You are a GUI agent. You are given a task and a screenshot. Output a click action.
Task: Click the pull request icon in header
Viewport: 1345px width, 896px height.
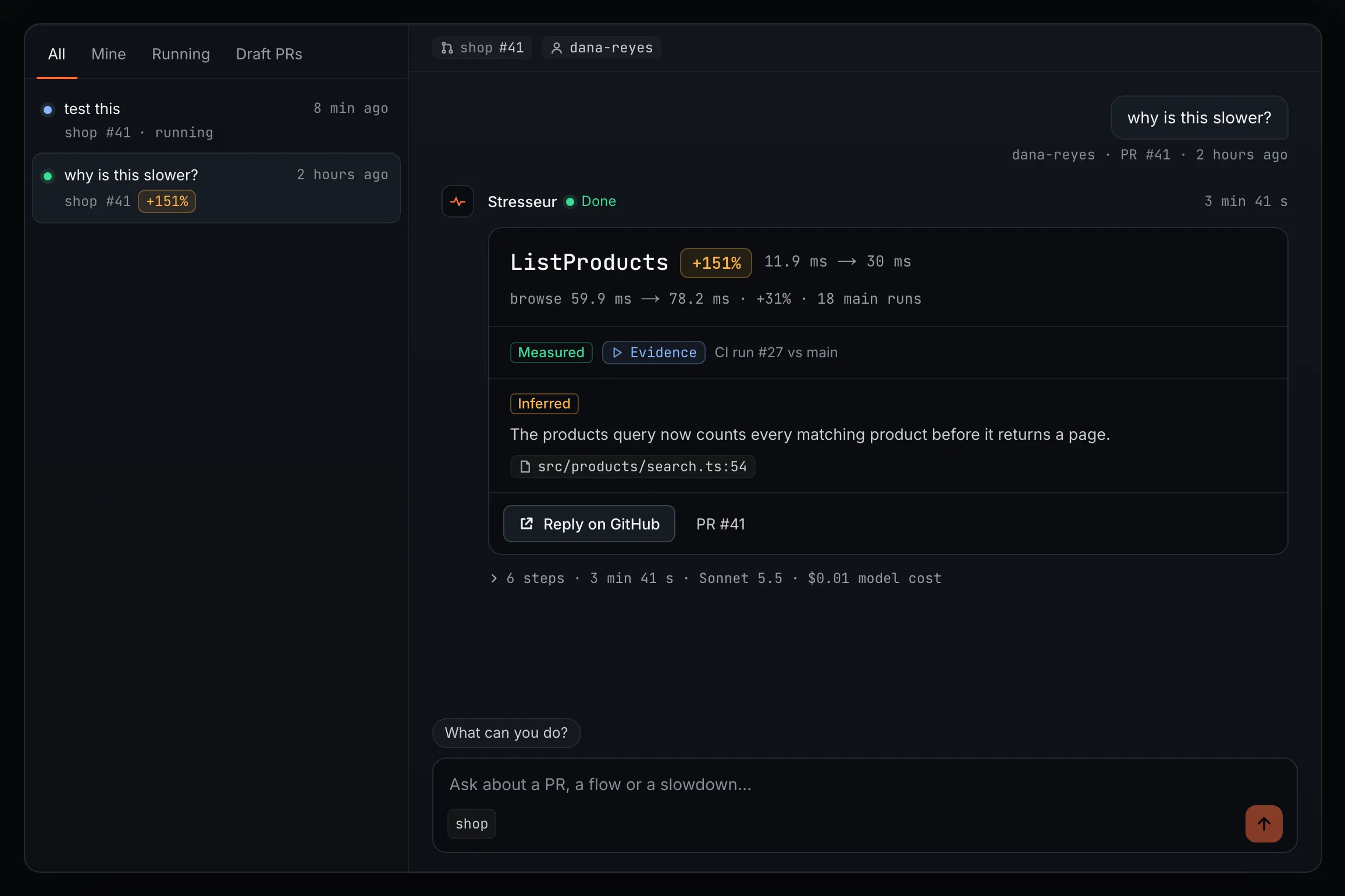[x=447, y=48]
